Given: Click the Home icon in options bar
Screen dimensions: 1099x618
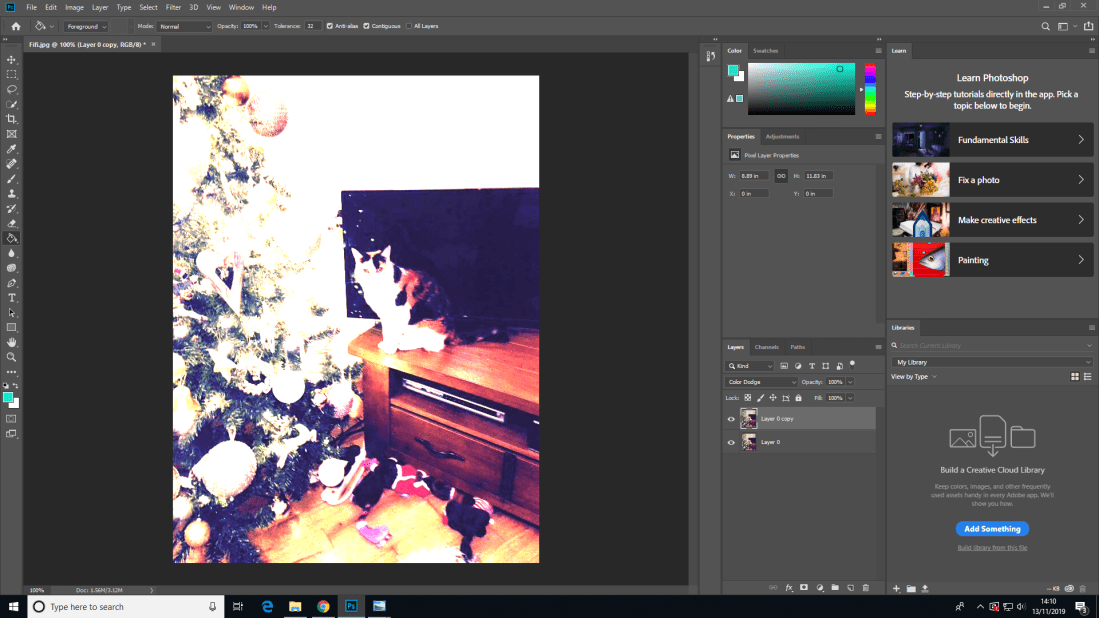Looking at the screenshot, I should click(15, 26).
